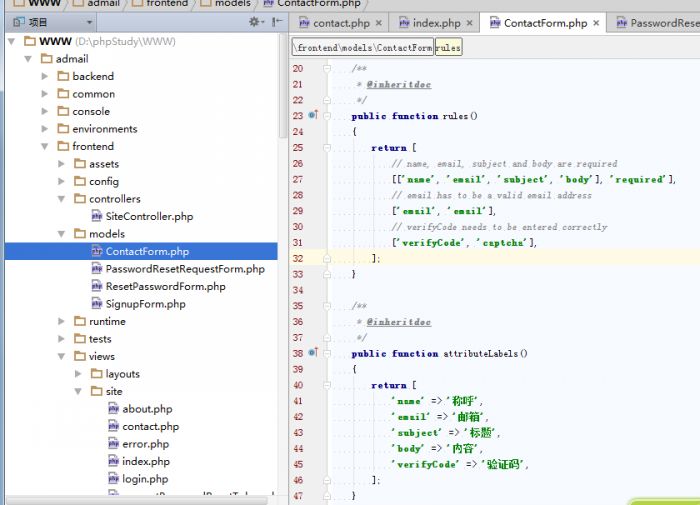700x505 pixels.
Task: Click the override marker beside attributeLabels() function
Action: [x=312, y=353]
